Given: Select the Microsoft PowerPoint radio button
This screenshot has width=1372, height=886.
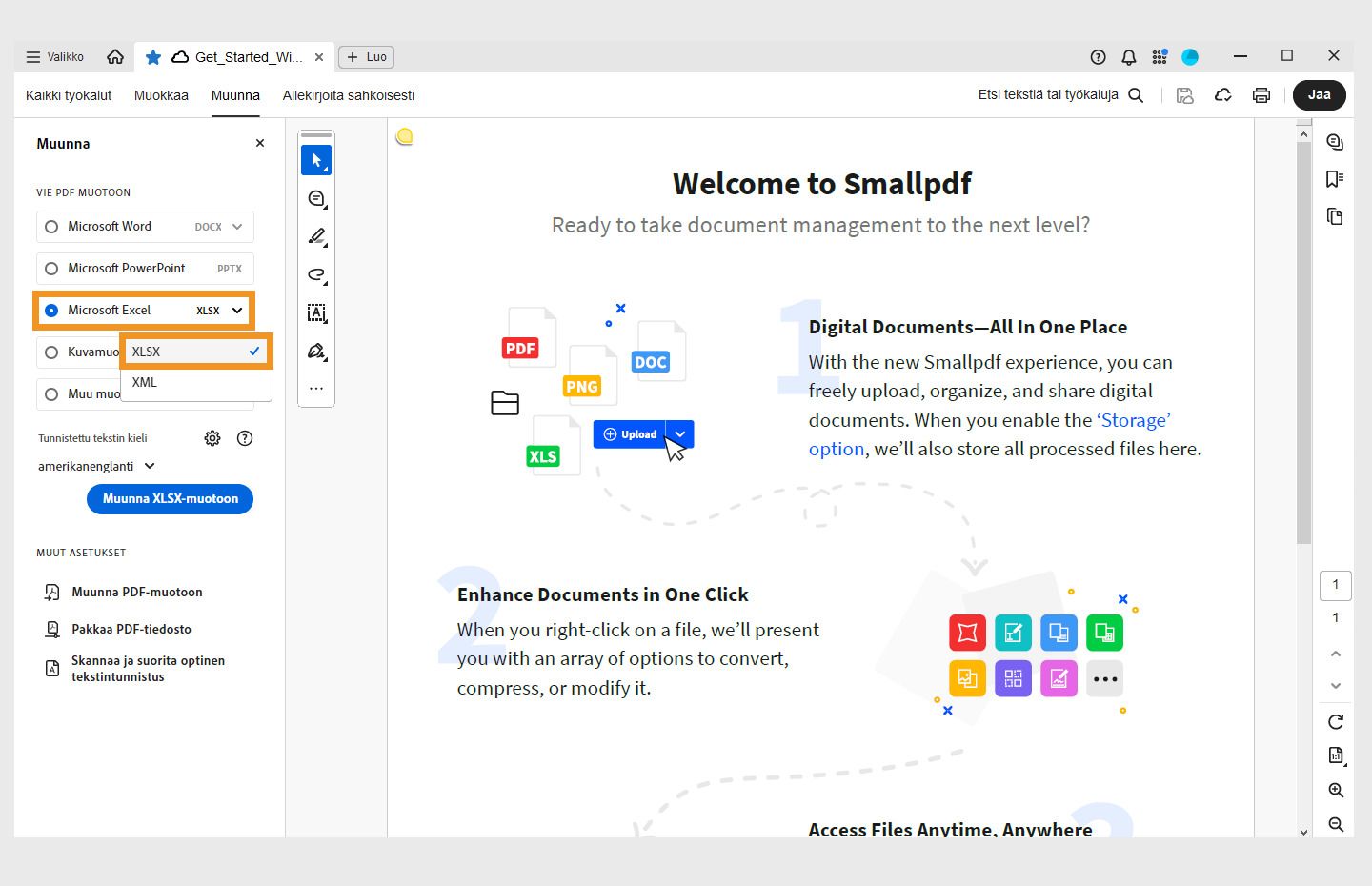Looking at the screenshot, I should 51,269.
